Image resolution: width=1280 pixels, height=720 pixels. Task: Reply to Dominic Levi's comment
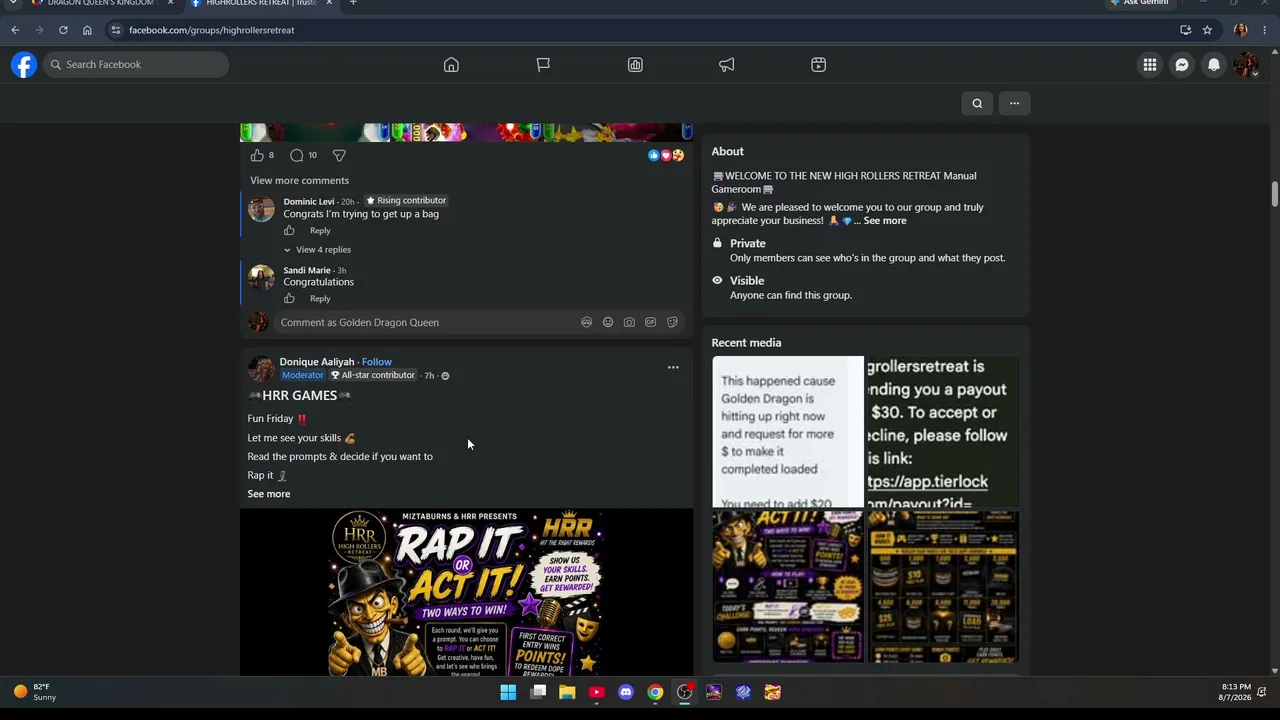pyautogui.click(x=320, y=231)
